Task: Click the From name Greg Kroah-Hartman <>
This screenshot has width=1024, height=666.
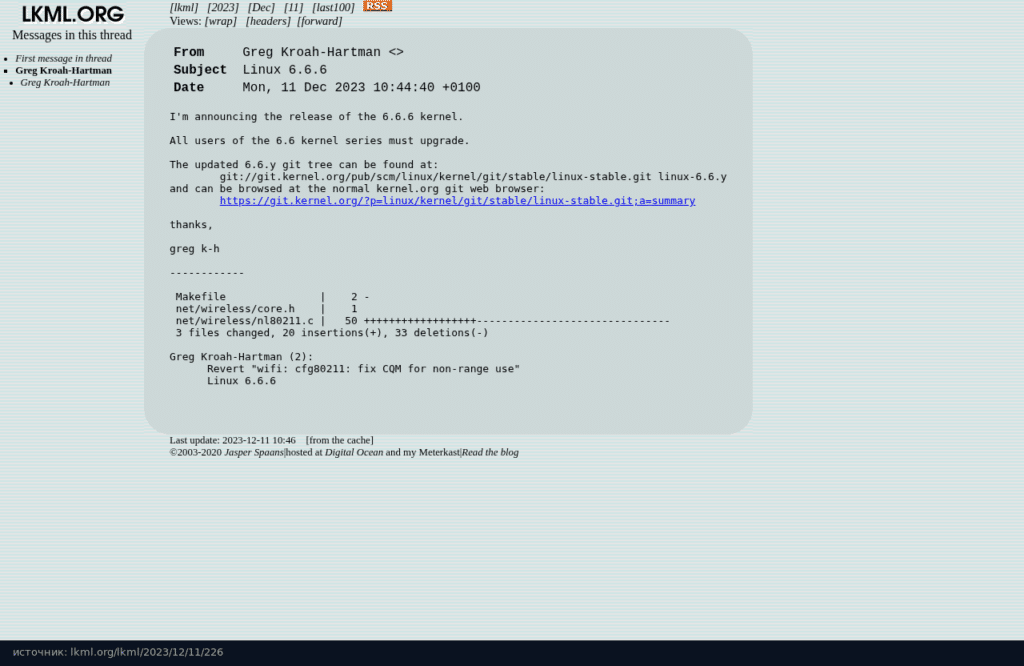Action: pyautogui.click(x=323, y=52)
